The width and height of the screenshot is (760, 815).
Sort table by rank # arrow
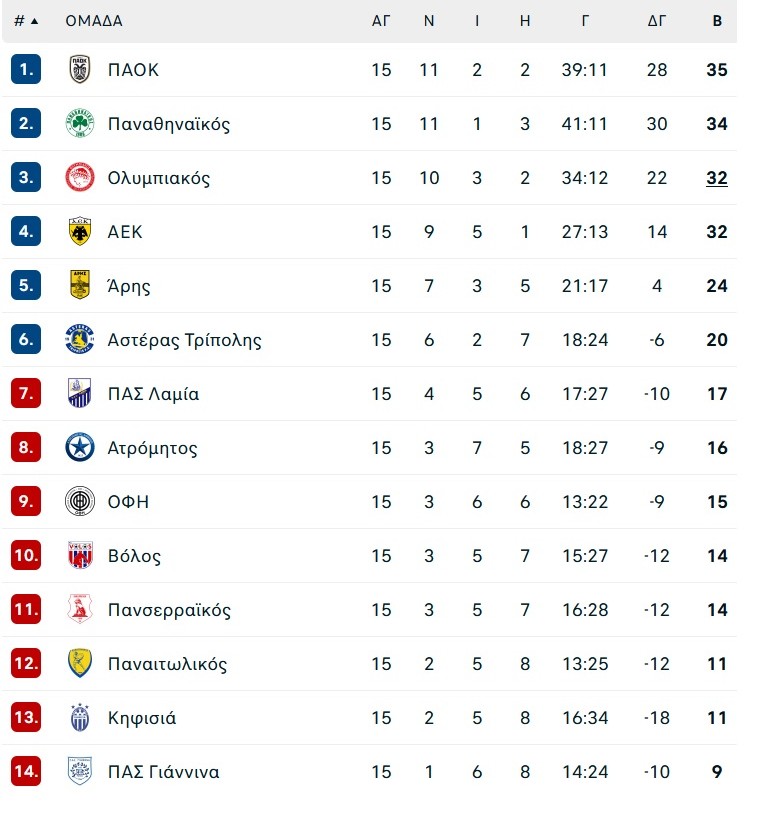point(26,21)
